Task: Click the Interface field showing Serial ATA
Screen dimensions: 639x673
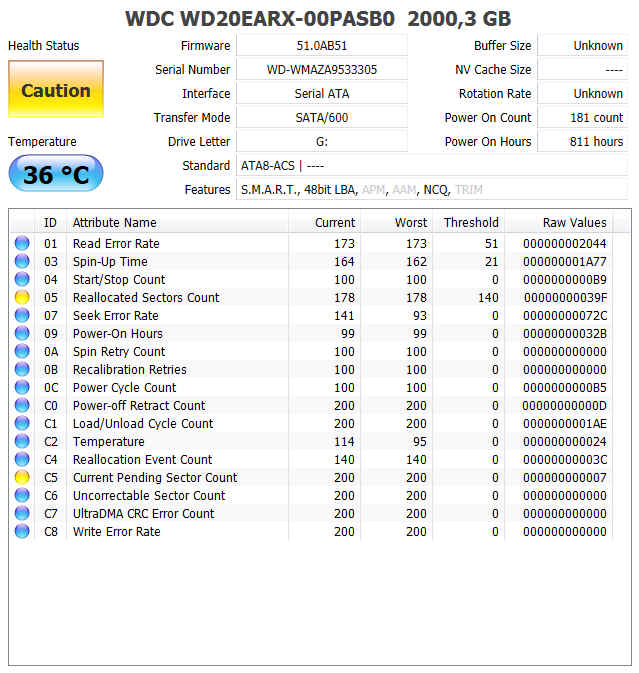Action: pos(321,94)
